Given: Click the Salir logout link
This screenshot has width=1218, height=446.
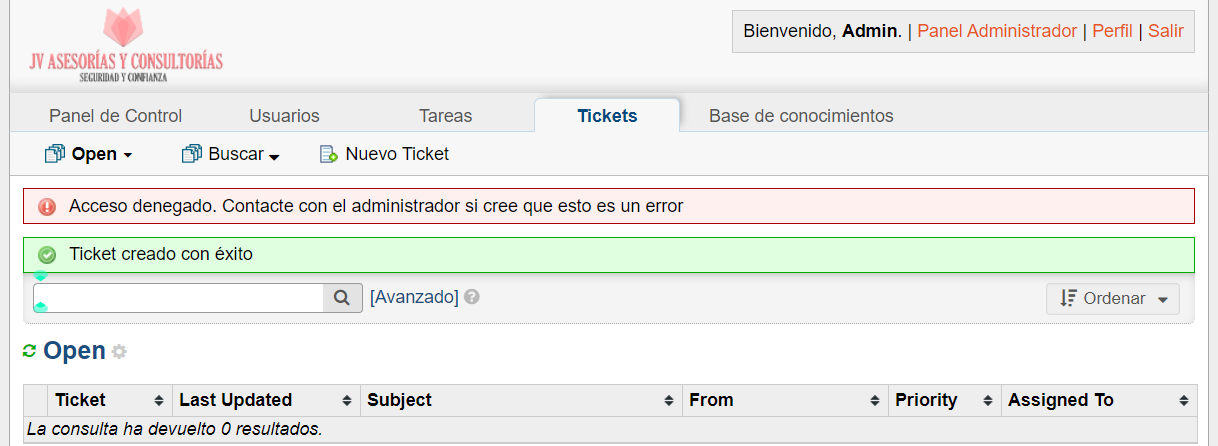Looking at the screenshot, I should (x=1165, y=31).
